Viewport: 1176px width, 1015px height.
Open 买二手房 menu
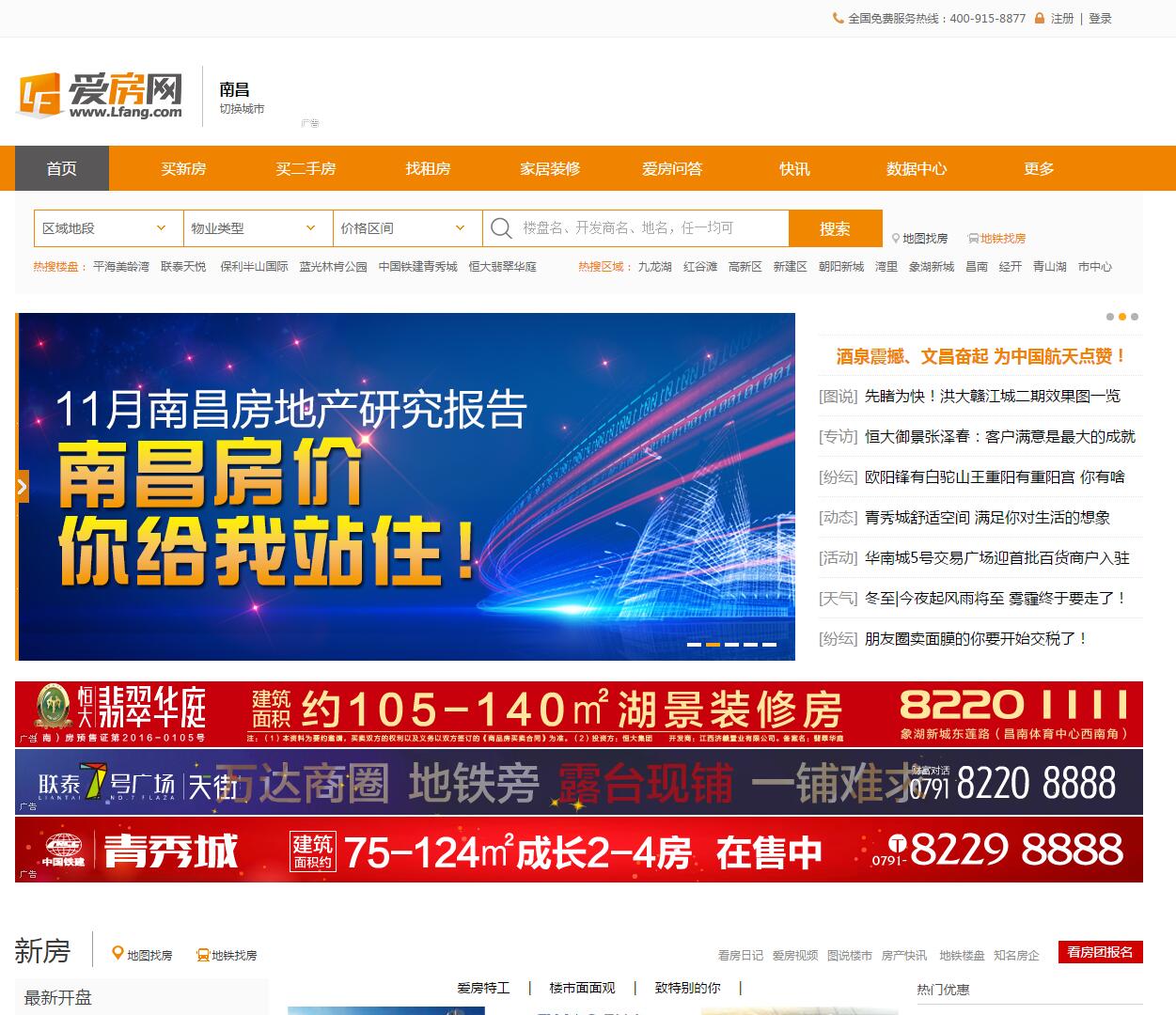pyautogui.click(x=306, y=168)
